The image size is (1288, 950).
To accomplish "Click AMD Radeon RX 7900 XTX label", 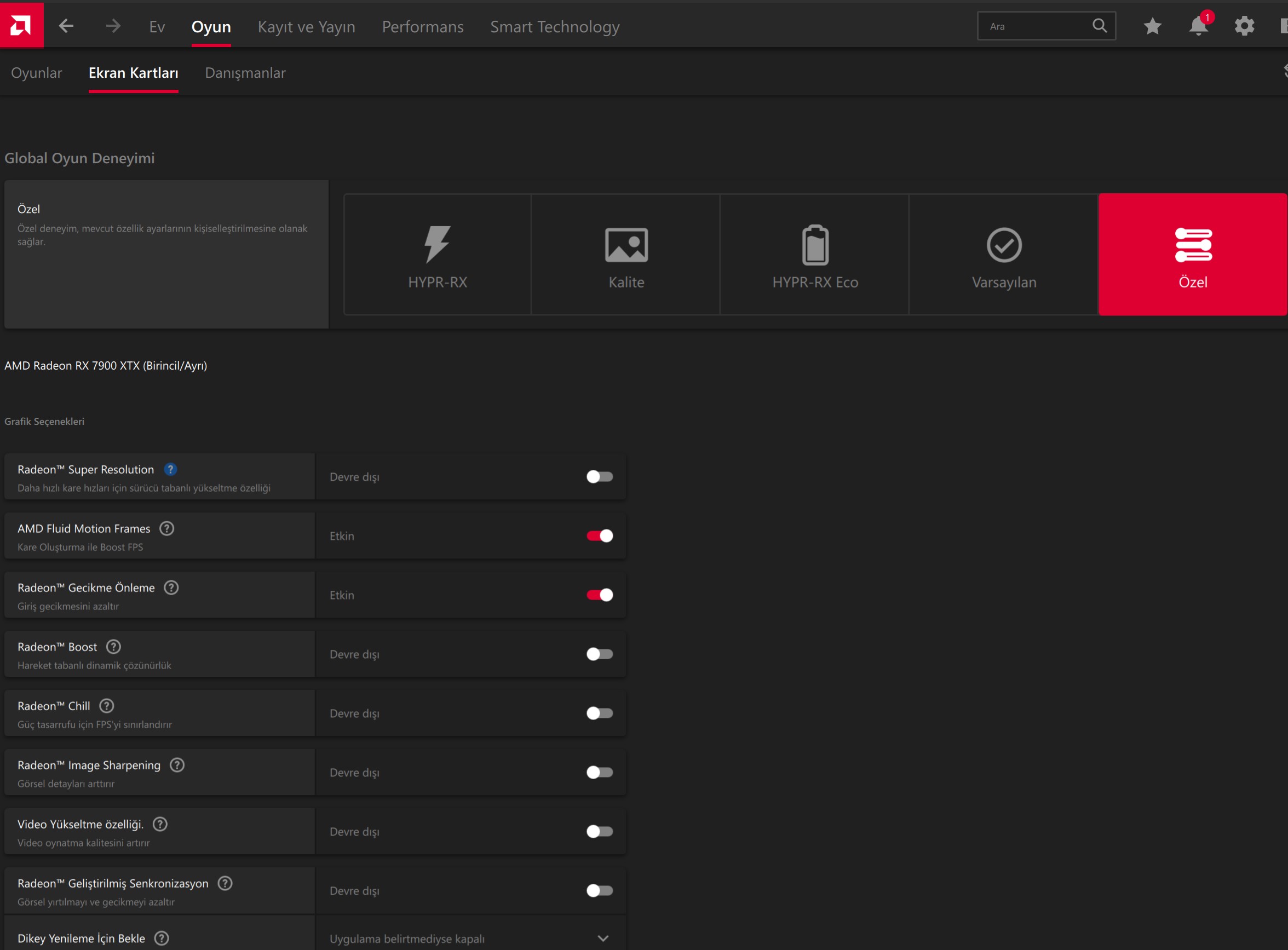I will click(x=106, y=366).
